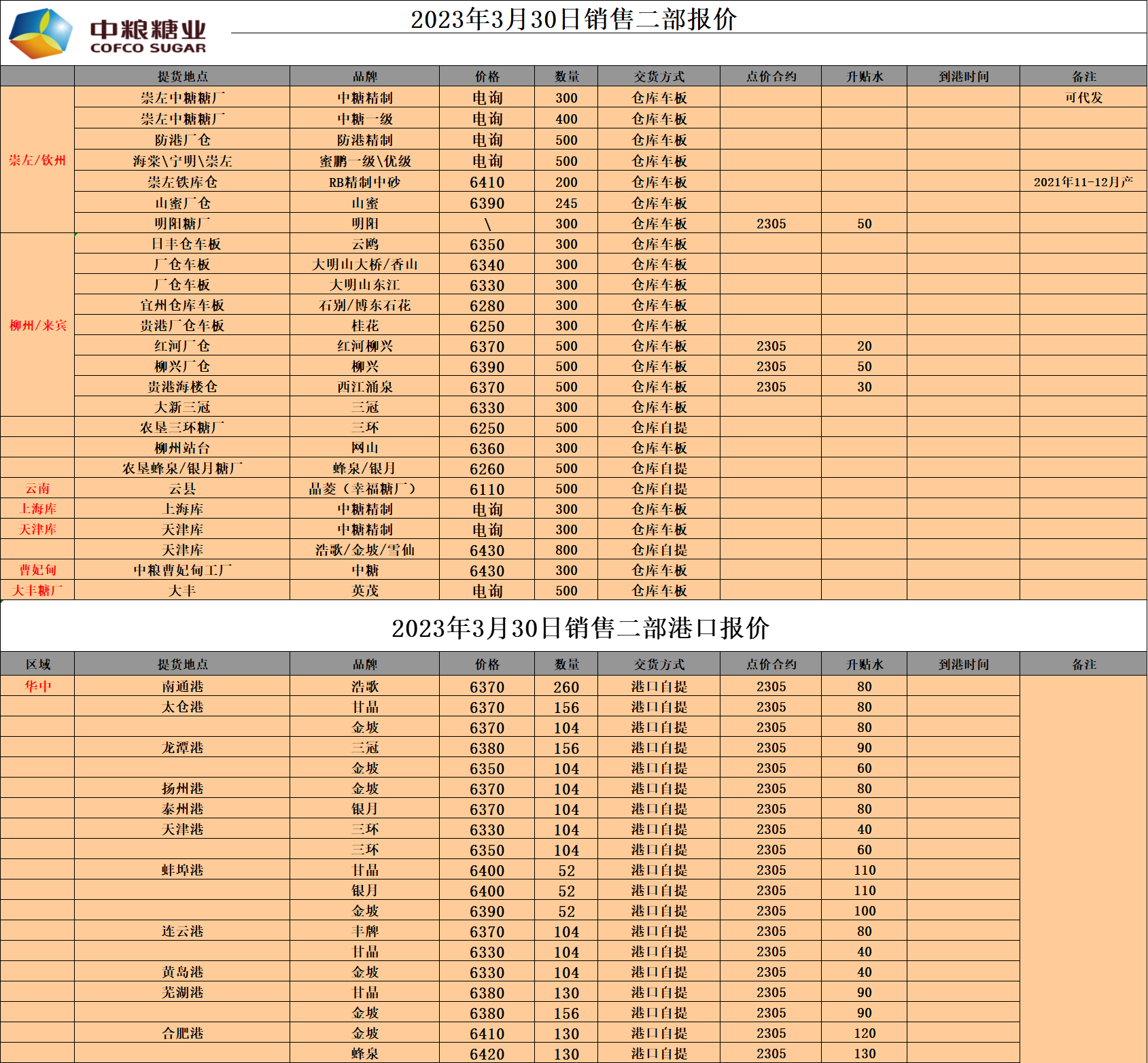Click the price cell showing 6110
The width and height of the screenshot is (1148, 1063).
pos(487,489)
